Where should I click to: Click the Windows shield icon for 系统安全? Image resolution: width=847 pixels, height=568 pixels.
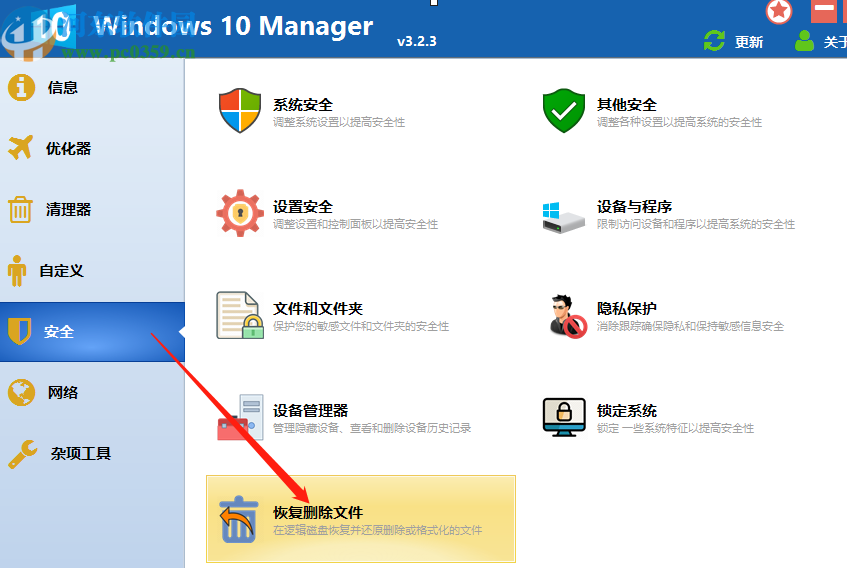click(240, 111)
